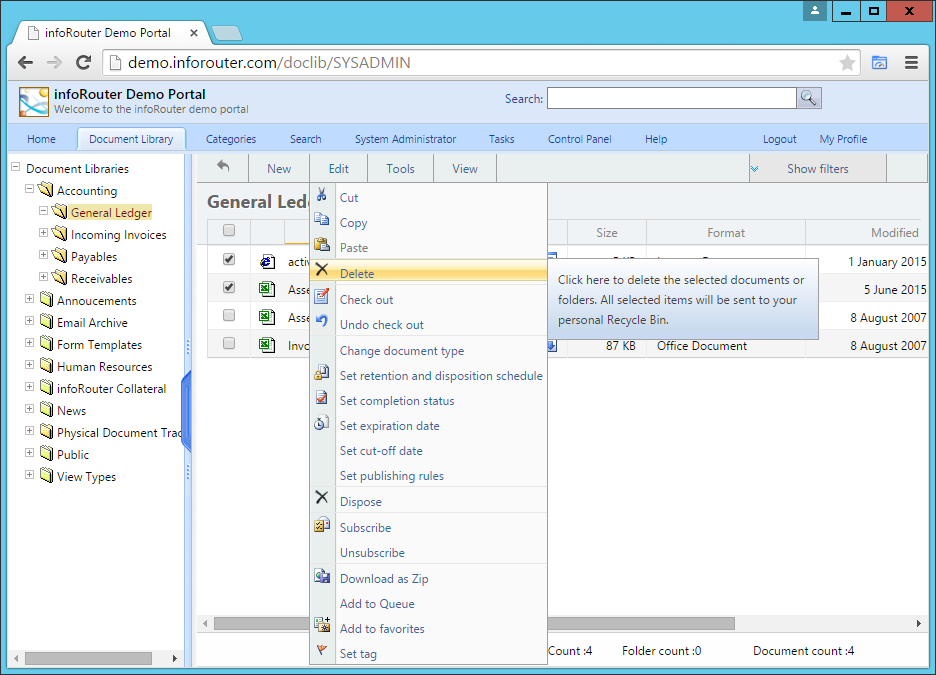Click the horizontal scrollbar of document list

click(475, 624)
